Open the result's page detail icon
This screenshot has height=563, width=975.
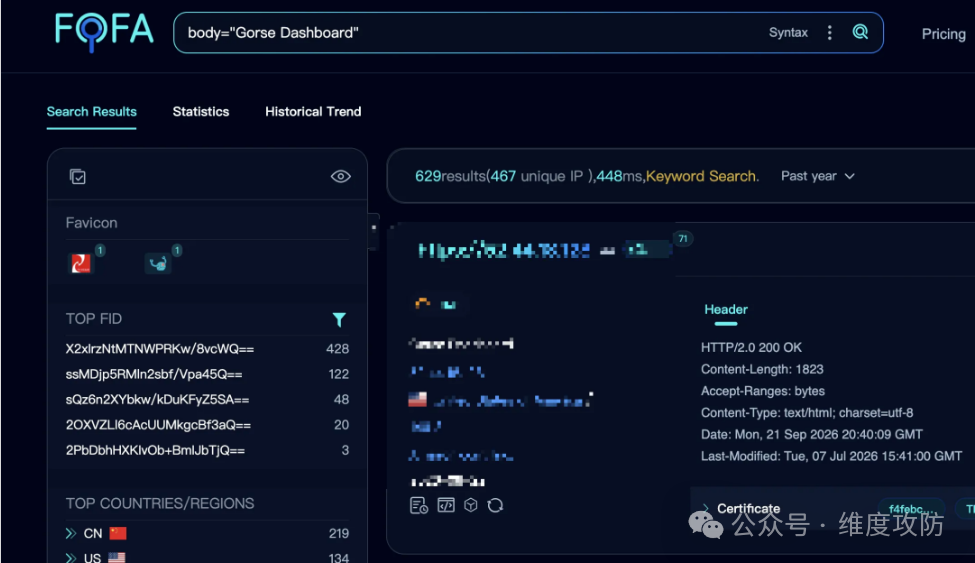418,505
